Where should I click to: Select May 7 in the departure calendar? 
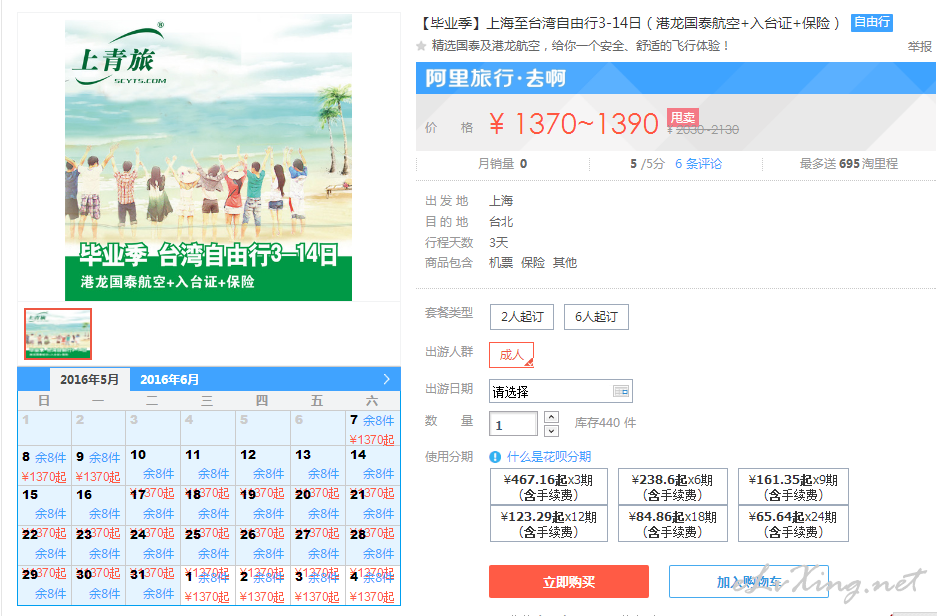pos(372,428)
